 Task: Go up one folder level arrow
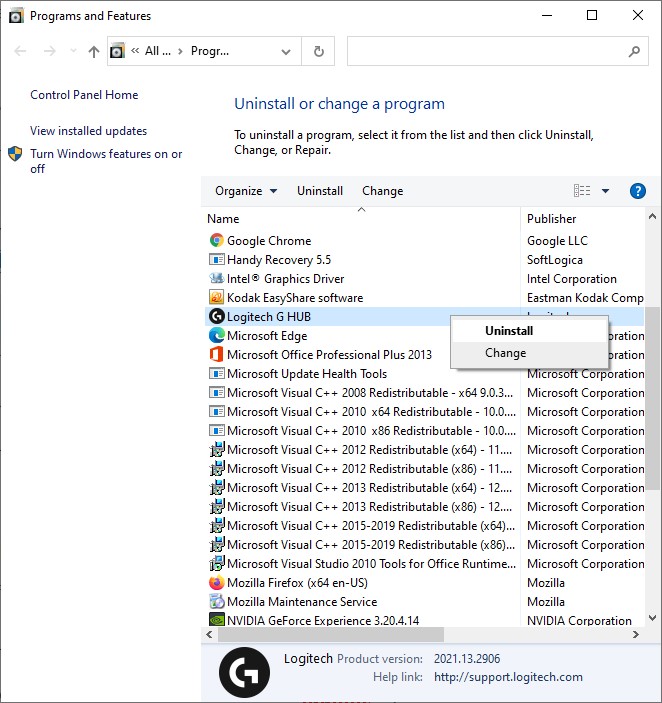click(x=94, y=52)
